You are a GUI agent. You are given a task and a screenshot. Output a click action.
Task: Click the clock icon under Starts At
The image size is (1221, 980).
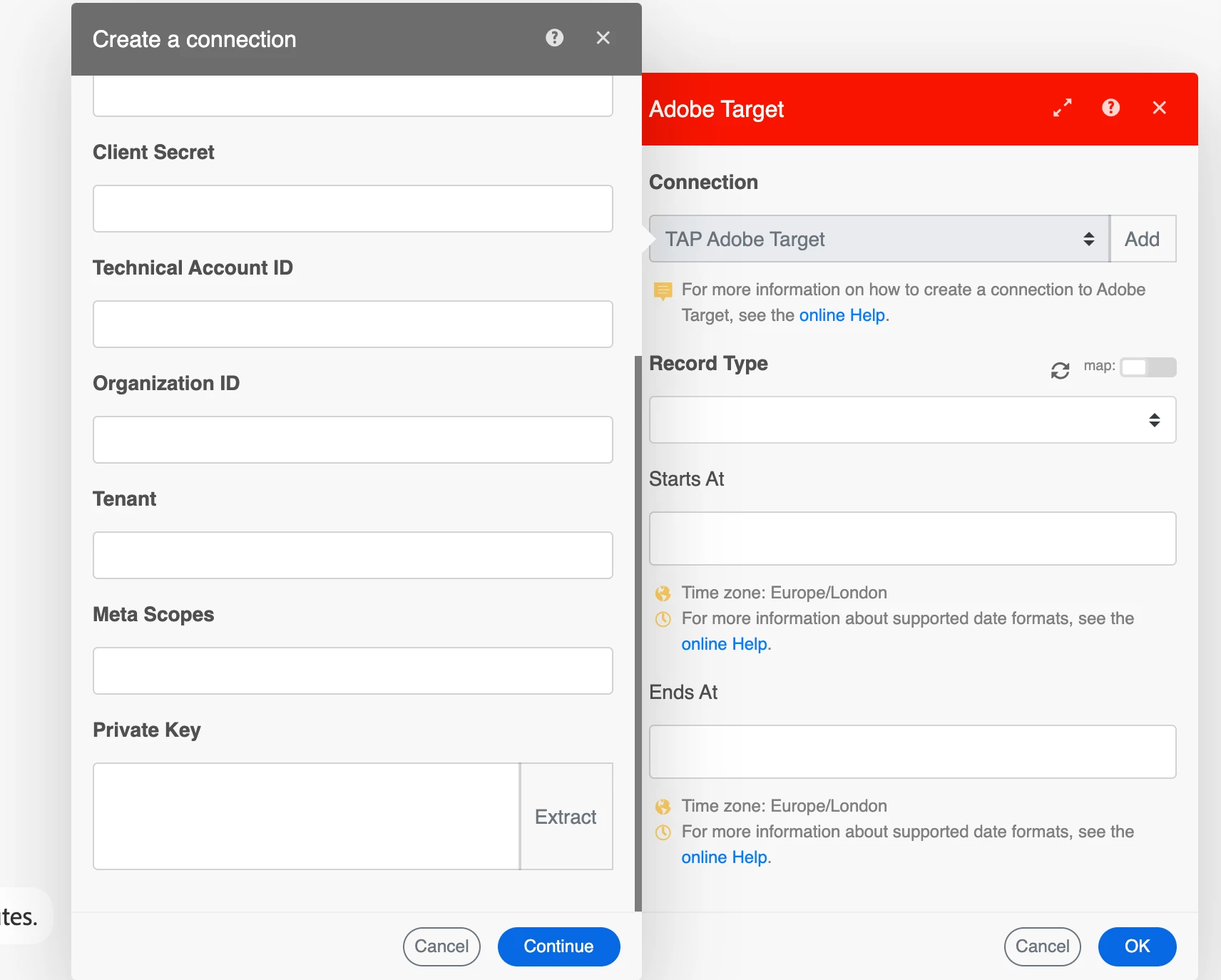pyautogui.click(x=663, y=619)
